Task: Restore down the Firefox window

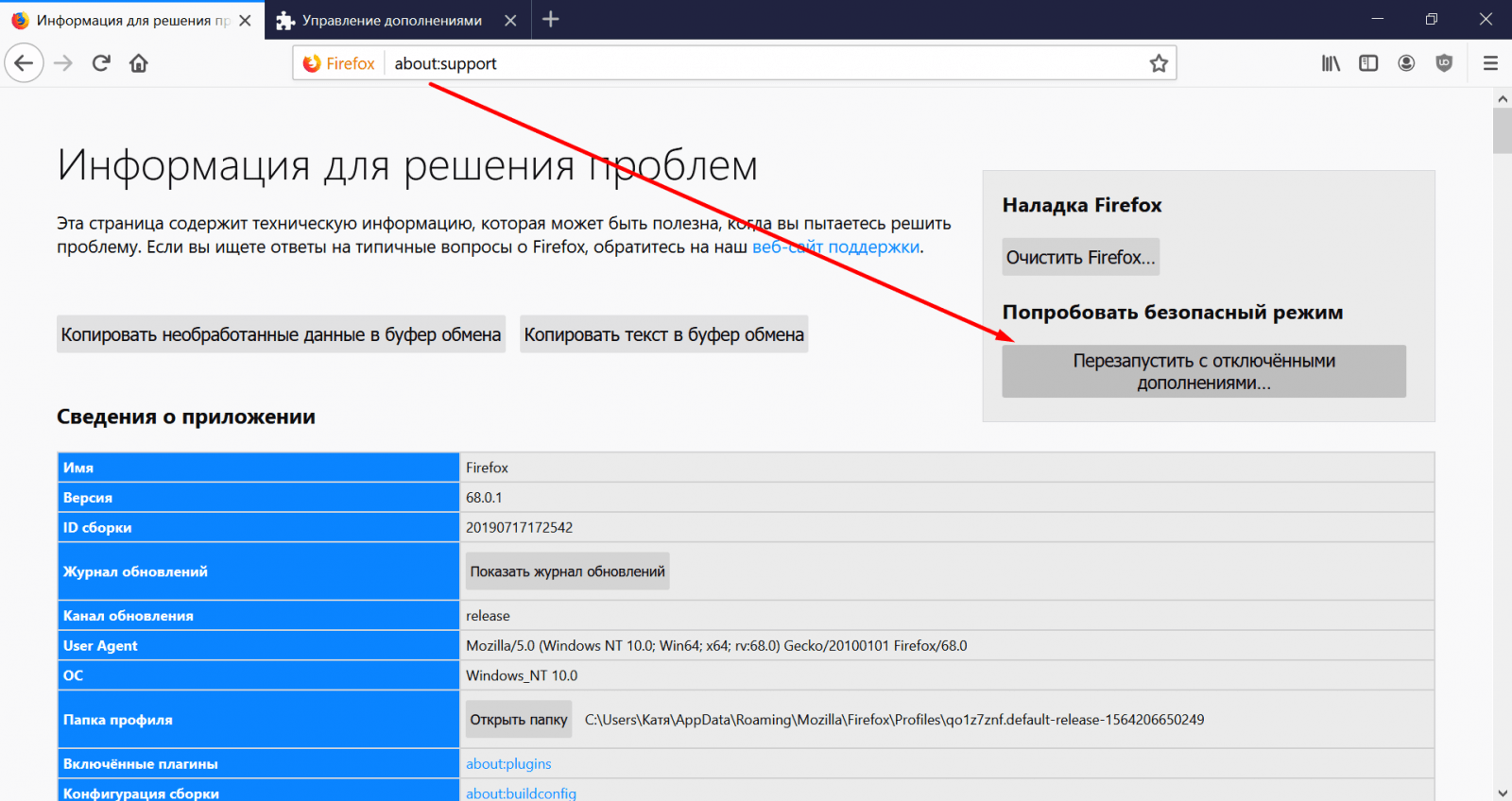Action: pos(1432,19)
